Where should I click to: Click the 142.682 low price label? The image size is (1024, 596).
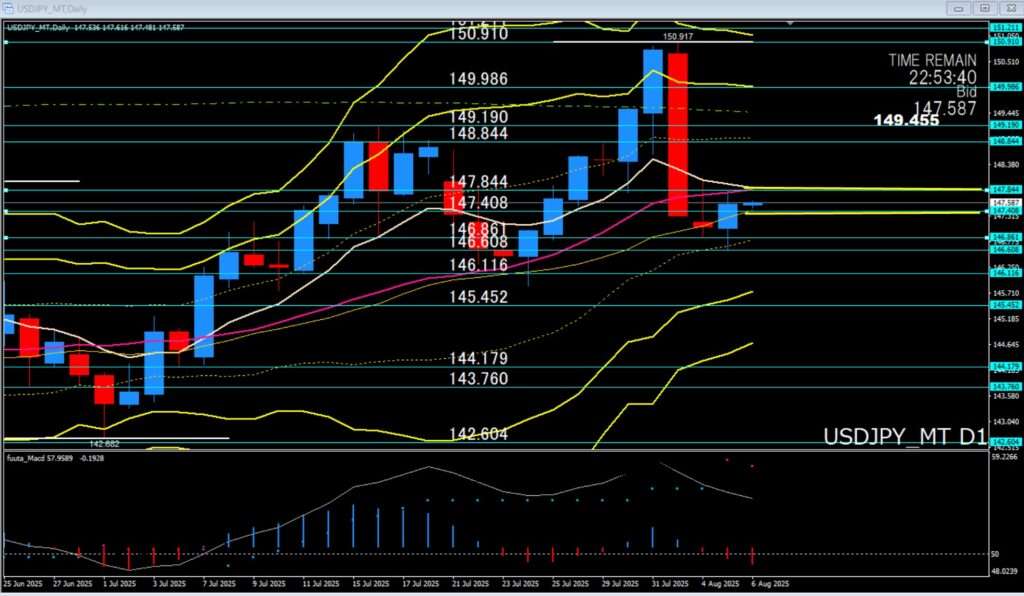tap(104, 443)
